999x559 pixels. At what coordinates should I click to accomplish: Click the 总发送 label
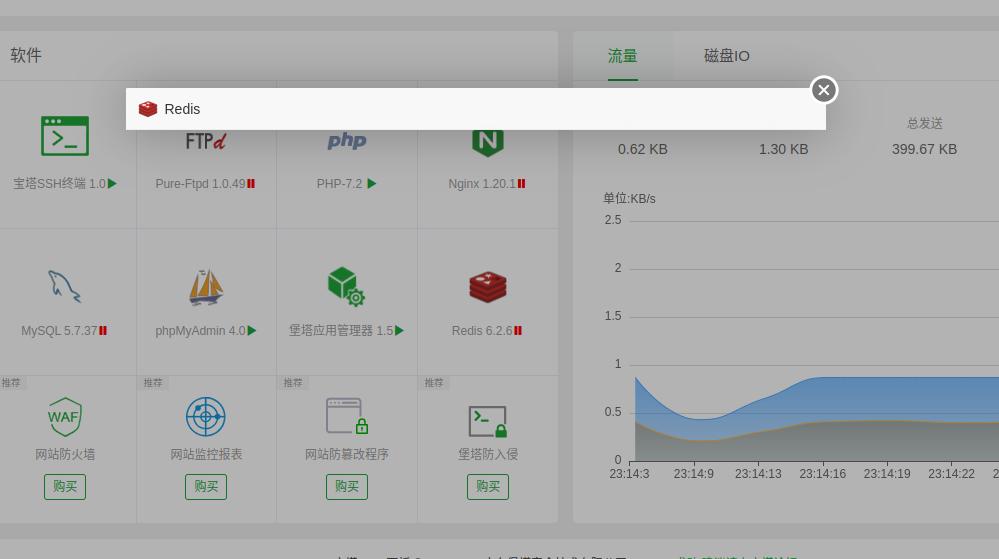(924, 124)
